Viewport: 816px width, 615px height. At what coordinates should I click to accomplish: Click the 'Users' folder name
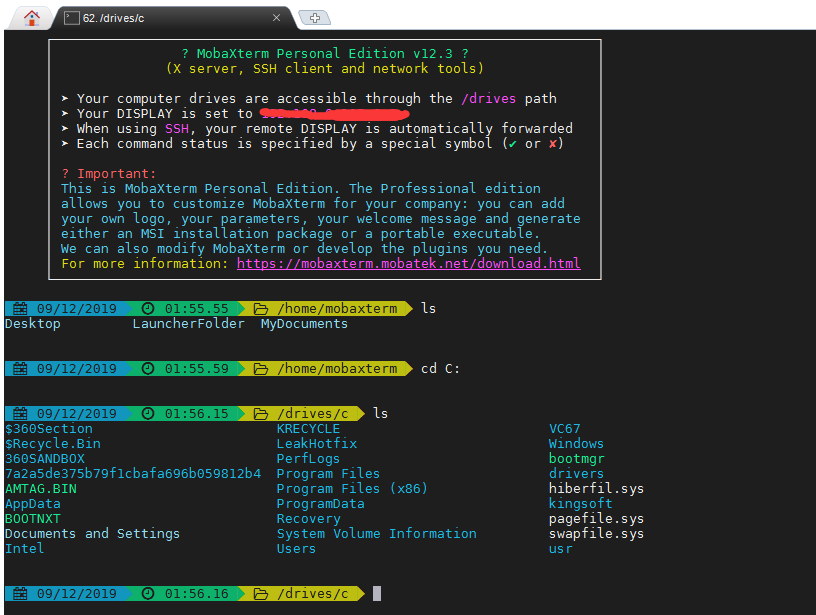(x=296, y=548)
